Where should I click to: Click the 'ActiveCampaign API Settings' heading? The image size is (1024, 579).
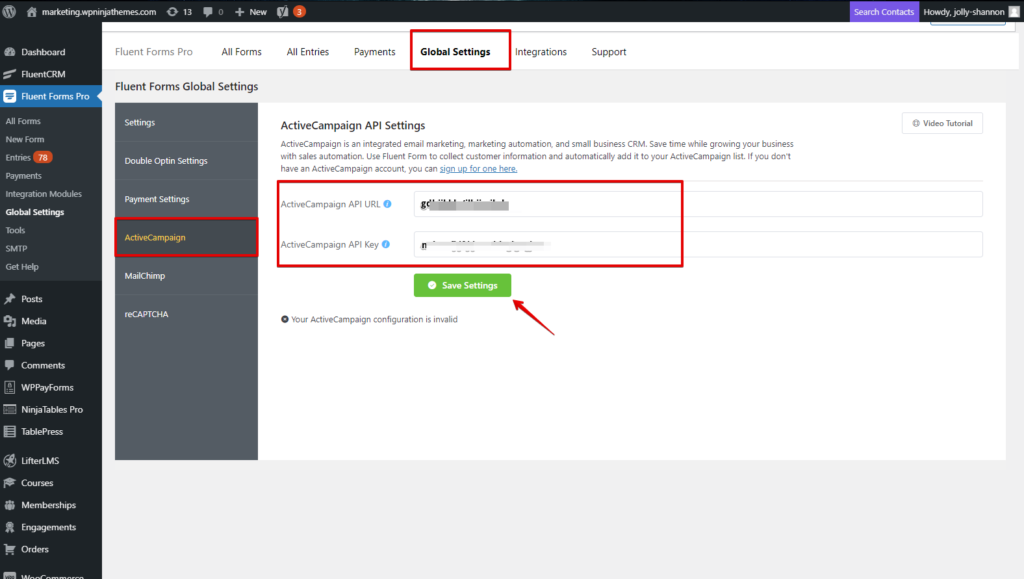point(353,126)
